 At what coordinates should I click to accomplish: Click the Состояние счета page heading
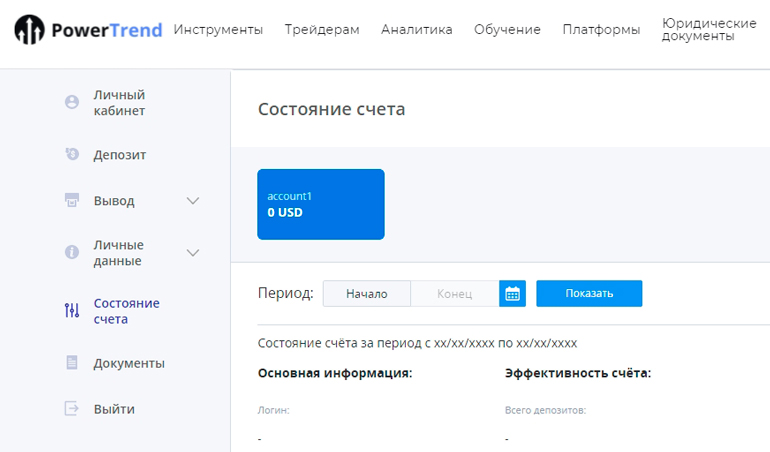pos(331,109)
